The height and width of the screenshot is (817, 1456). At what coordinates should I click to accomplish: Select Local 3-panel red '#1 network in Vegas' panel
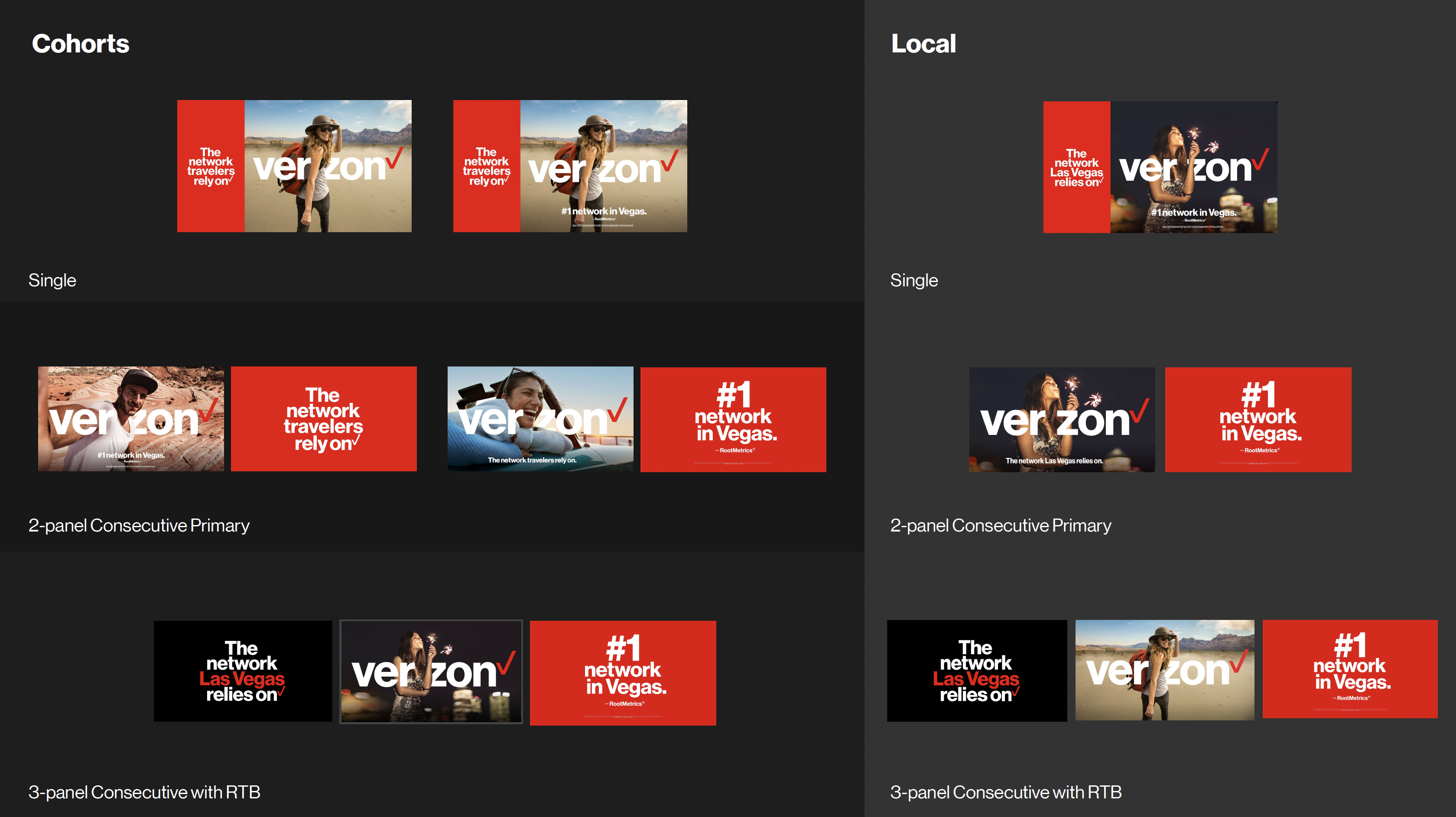tap(1350, 669)
